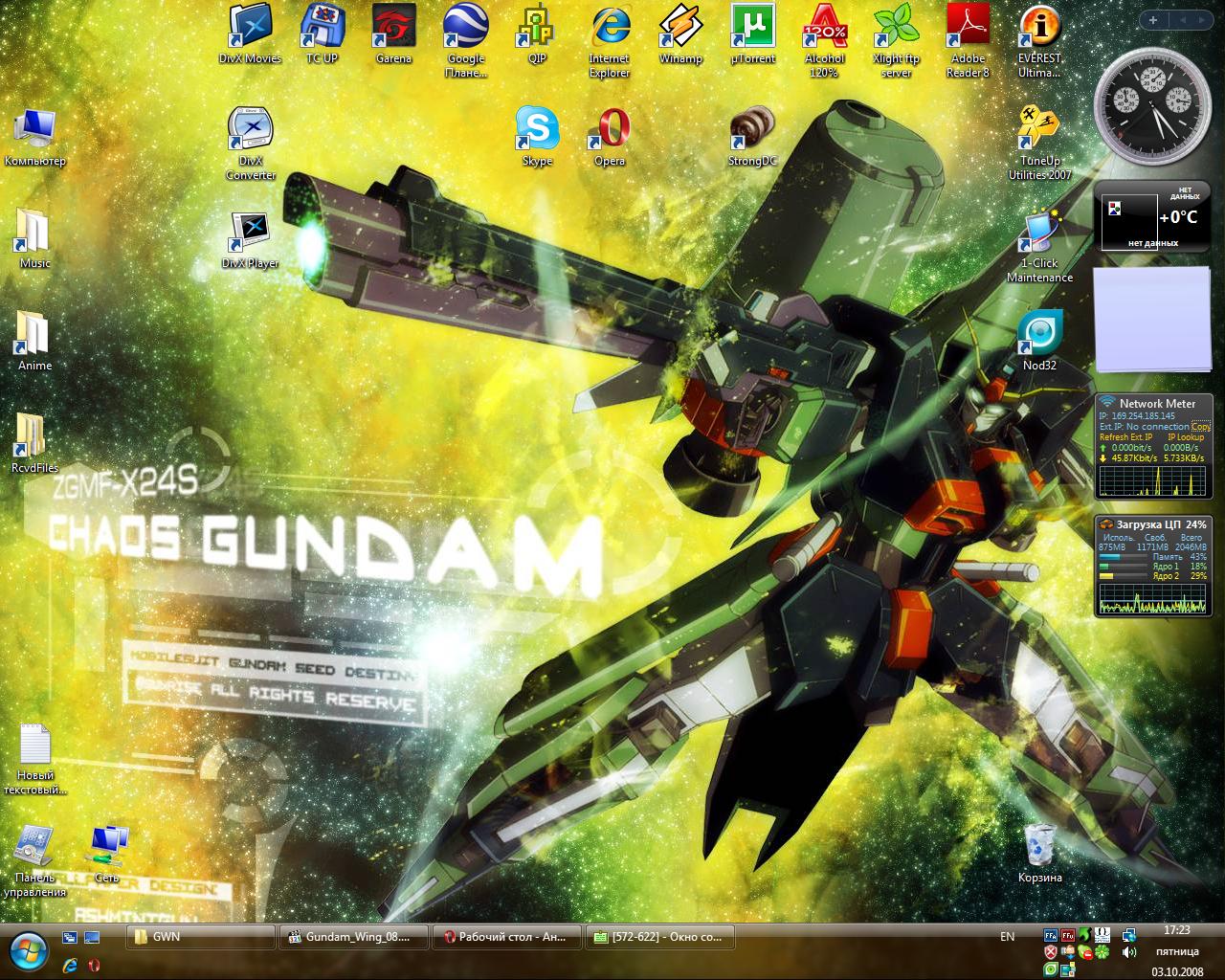The height and width of the screenshot is (980, 1225).
Task: Click the Network Meter gadget title
Action: pyautogui.click(x=1157, y=404)
